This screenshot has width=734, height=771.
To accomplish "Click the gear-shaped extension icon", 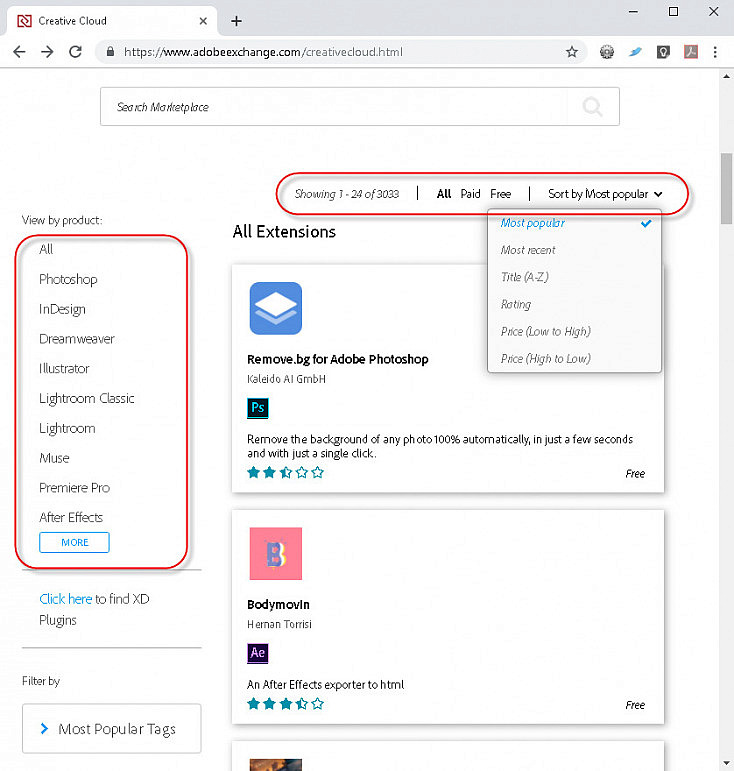I will point(607,52).
